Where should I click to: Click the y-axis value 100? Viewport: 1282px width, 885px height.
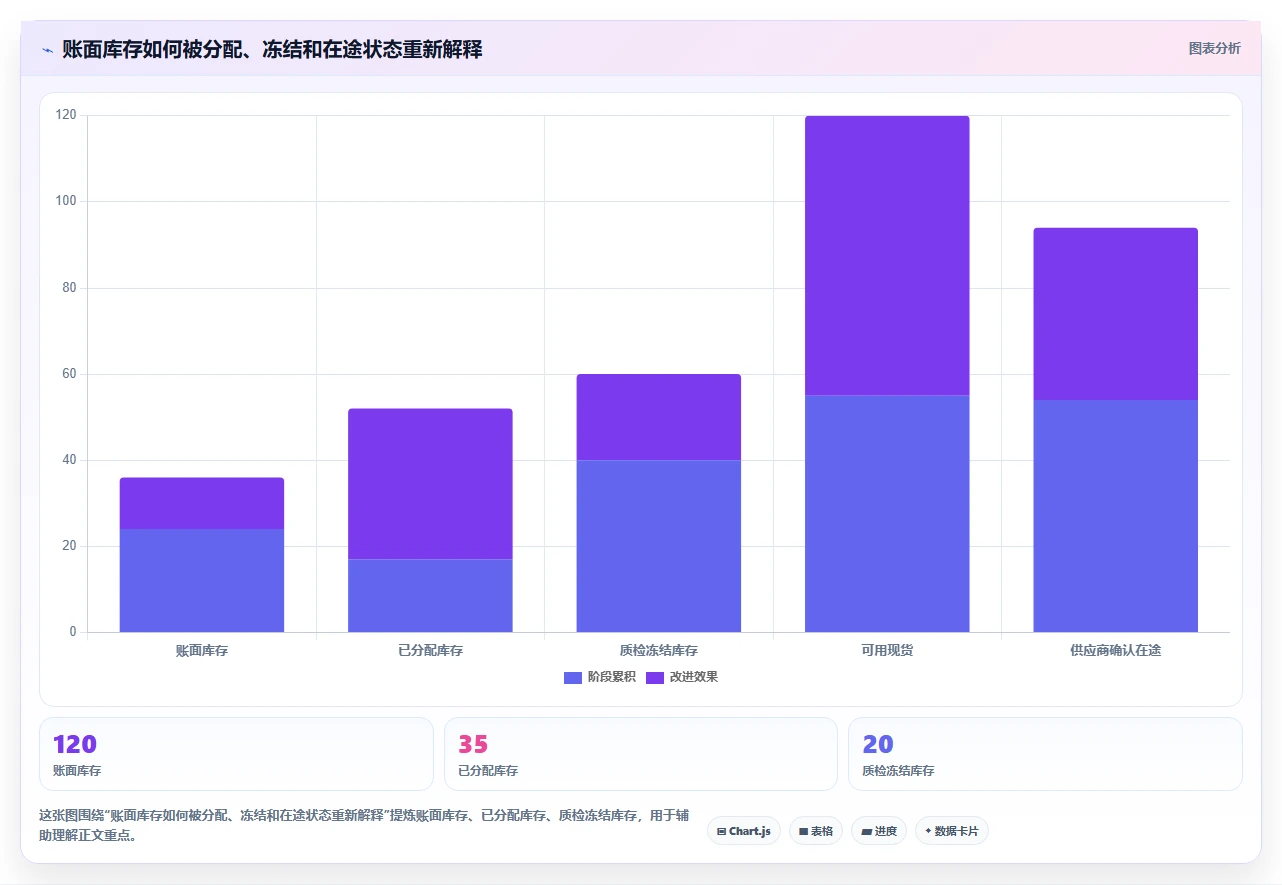click(x=66, y=201)
